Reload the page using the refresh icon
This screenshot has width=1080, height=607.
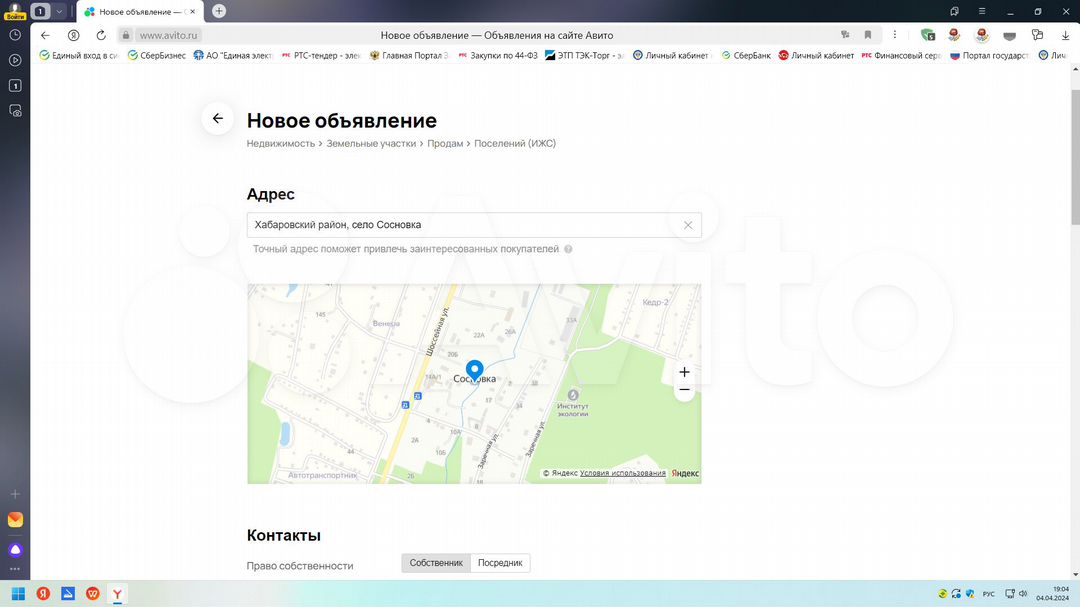pos(101,35)
